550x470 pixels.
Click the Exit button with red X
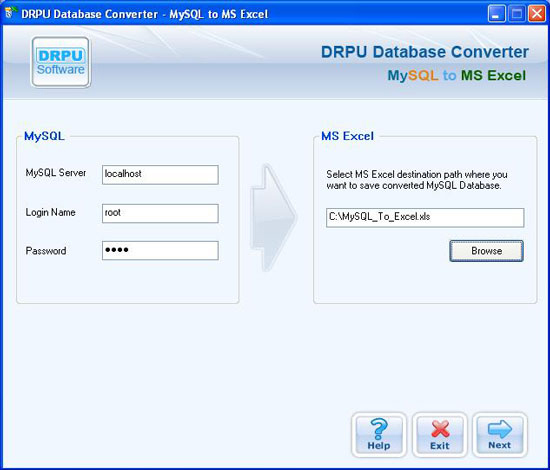pos(440,435)
